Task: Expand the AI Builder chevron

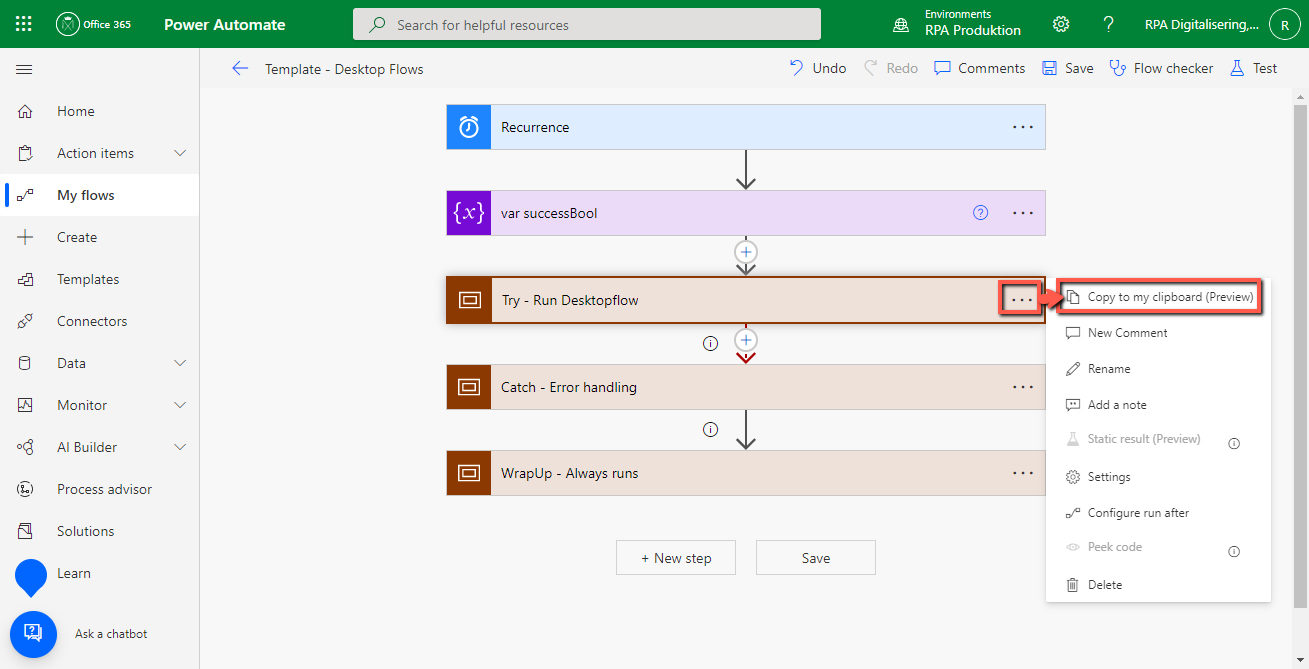Action: (x=180, y=447)
